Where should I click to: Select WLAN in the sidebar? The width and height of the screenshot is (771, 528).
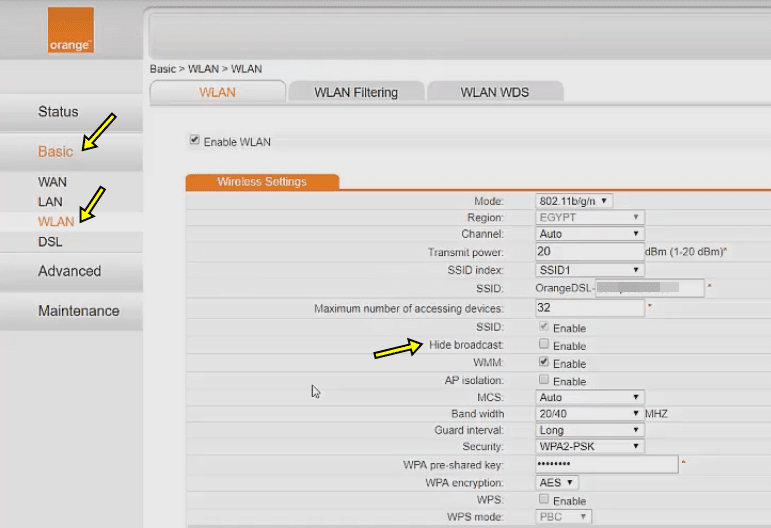pyautogui.click(x=56, y=222)
